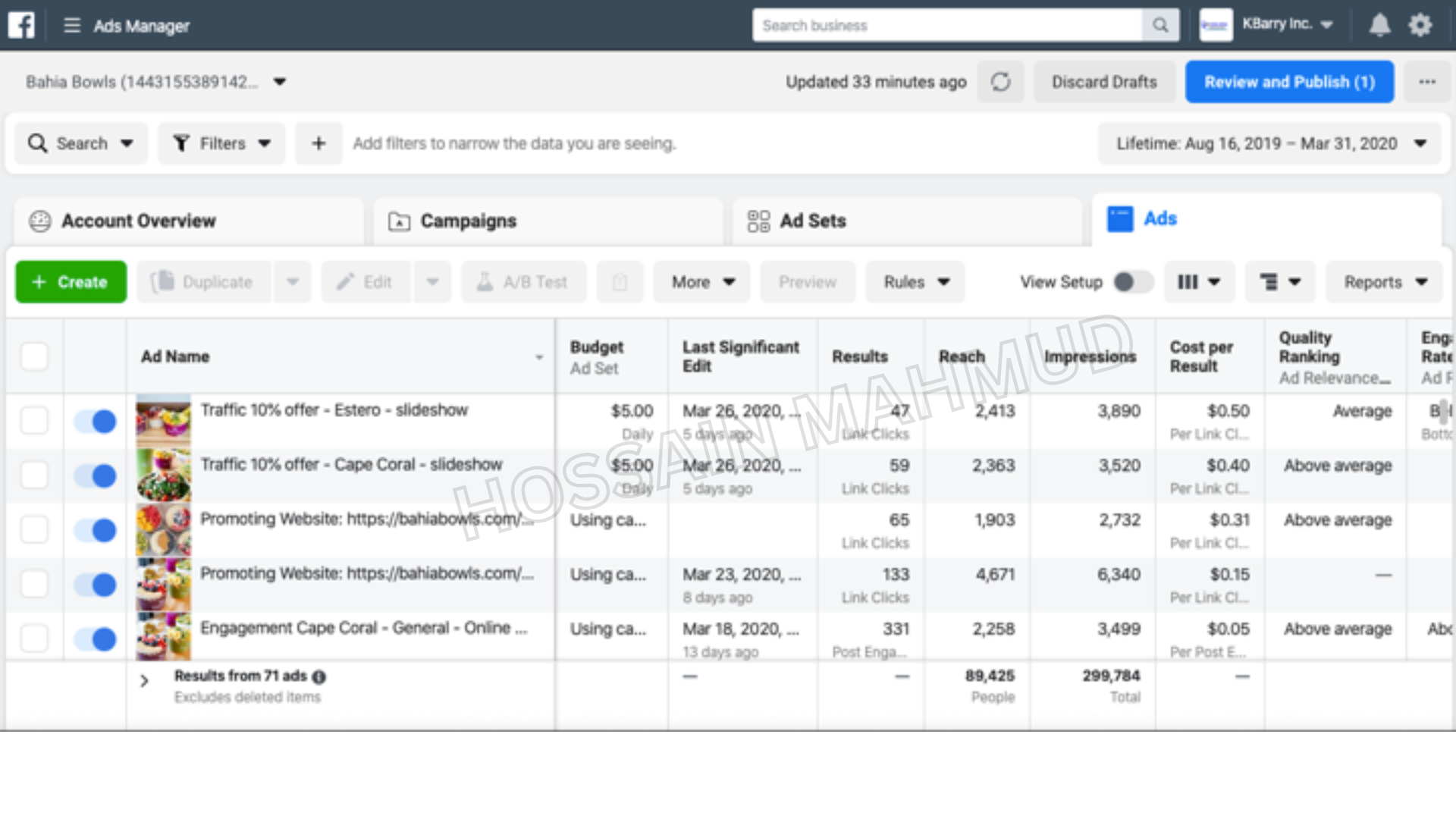Click the delete trash icon in toolbar
1456x819 pixels.
[x=620, y=282]
